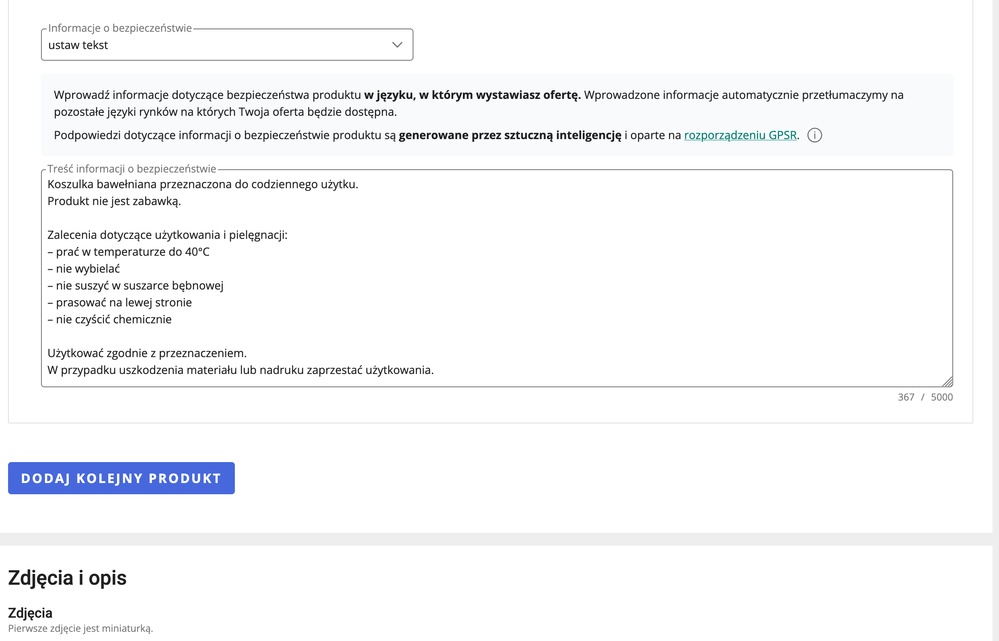999x641 pixels.
Task: Click the "Zdjęcia i opis" section heading
Action: click(66, 578)
